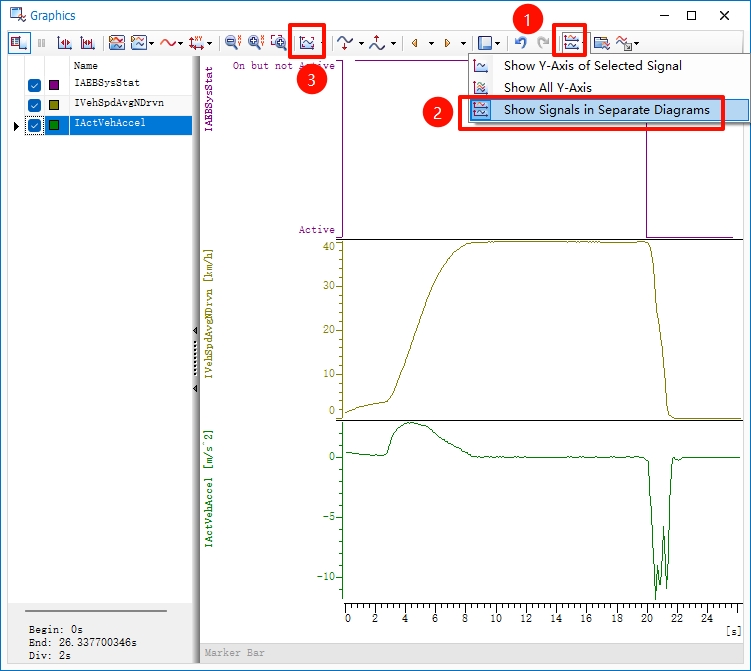Click the fit-all-signals icon marked 3
Viewport: 751px width, 671px height.
307,43
